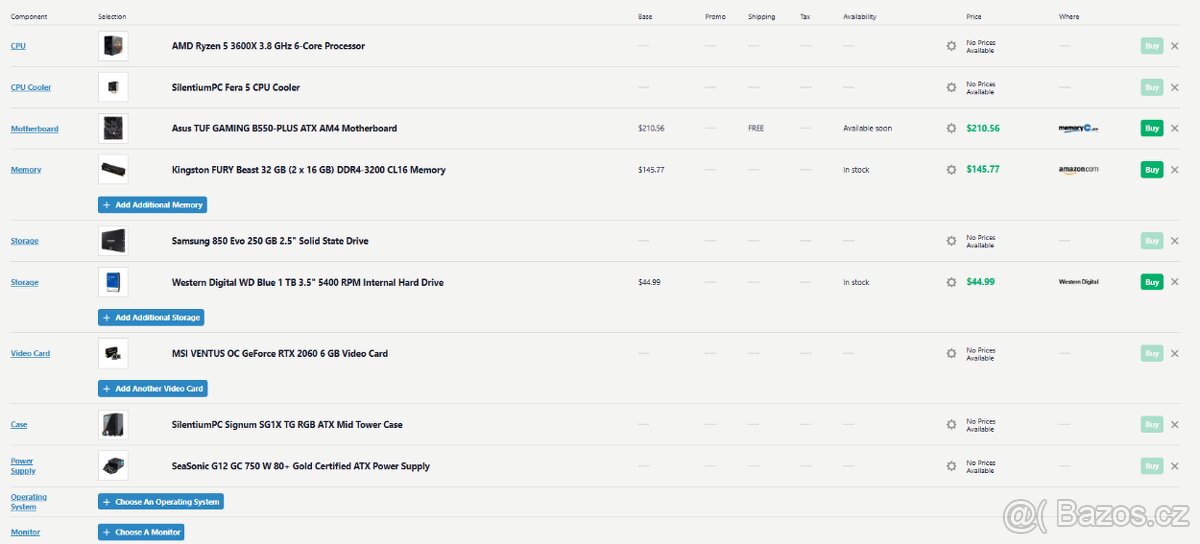
Task: Open the CPU component link
Action: coord(19,46)
